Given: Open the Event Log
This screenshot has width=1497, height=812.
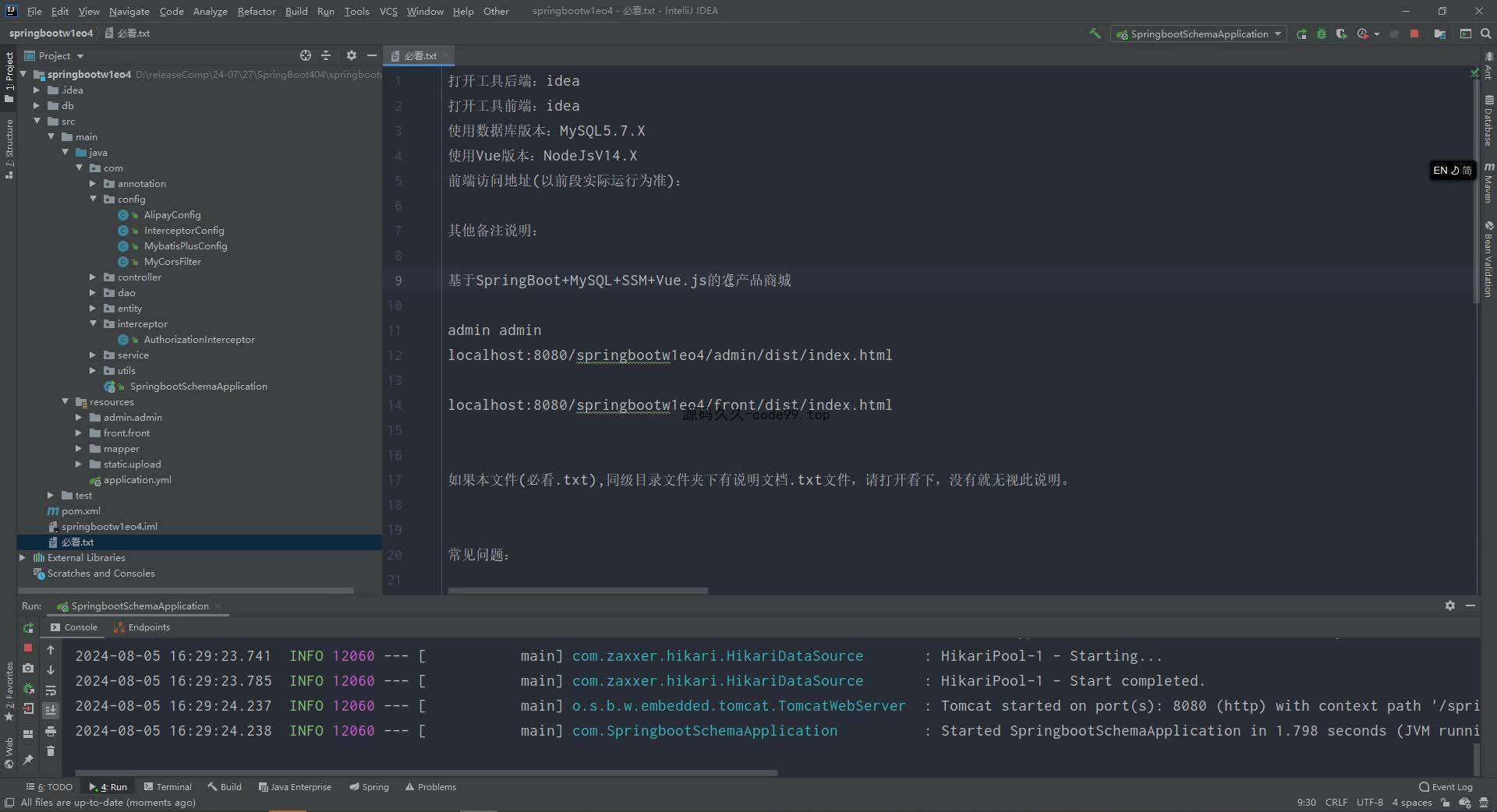Looking at the screenshot, I should 1446,787.
